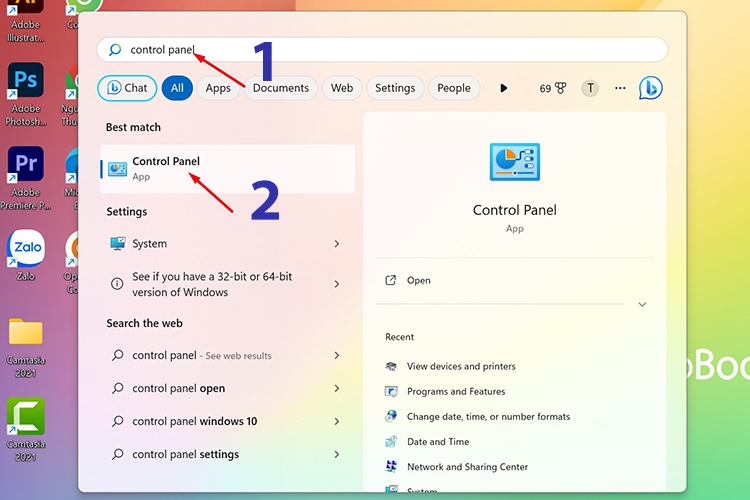Expand 32-bit or 64-bit result chevron
Image resolution: width=750 pixels, height=500 pixels.
[337, 284]
